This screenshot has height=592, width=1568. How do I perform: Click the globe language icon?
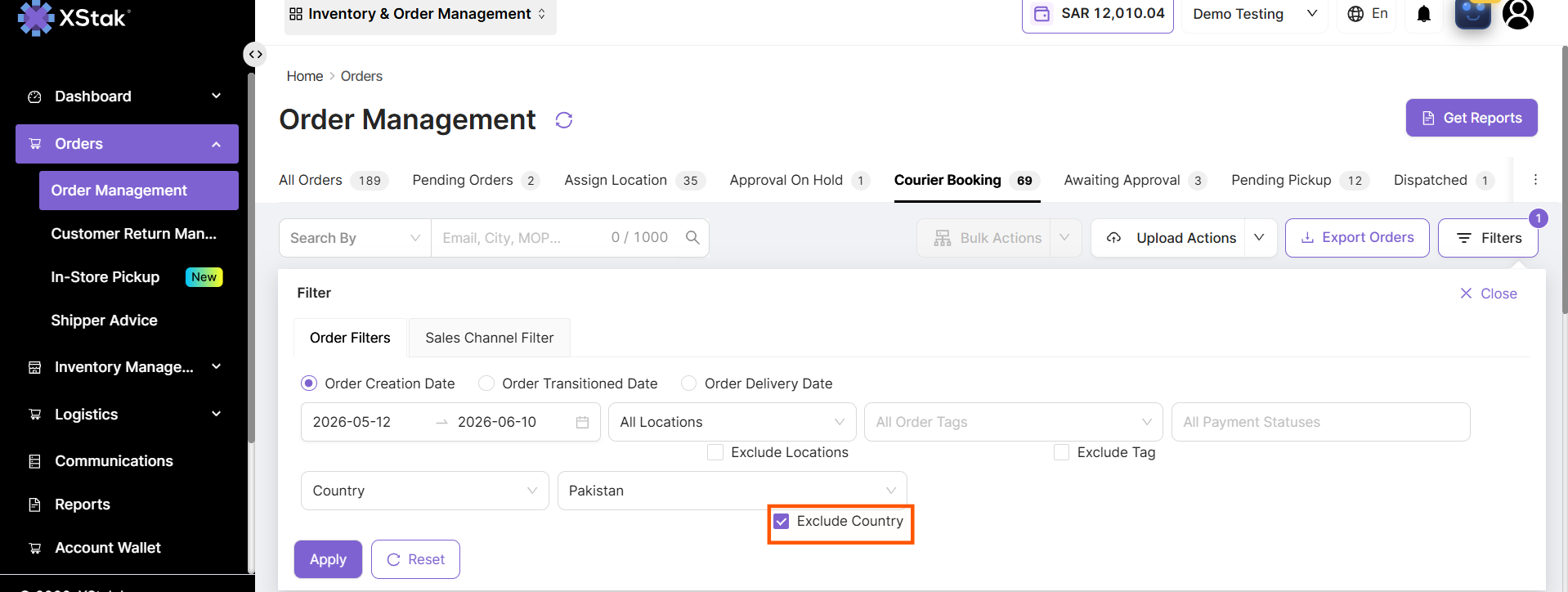pos(1355,14)
